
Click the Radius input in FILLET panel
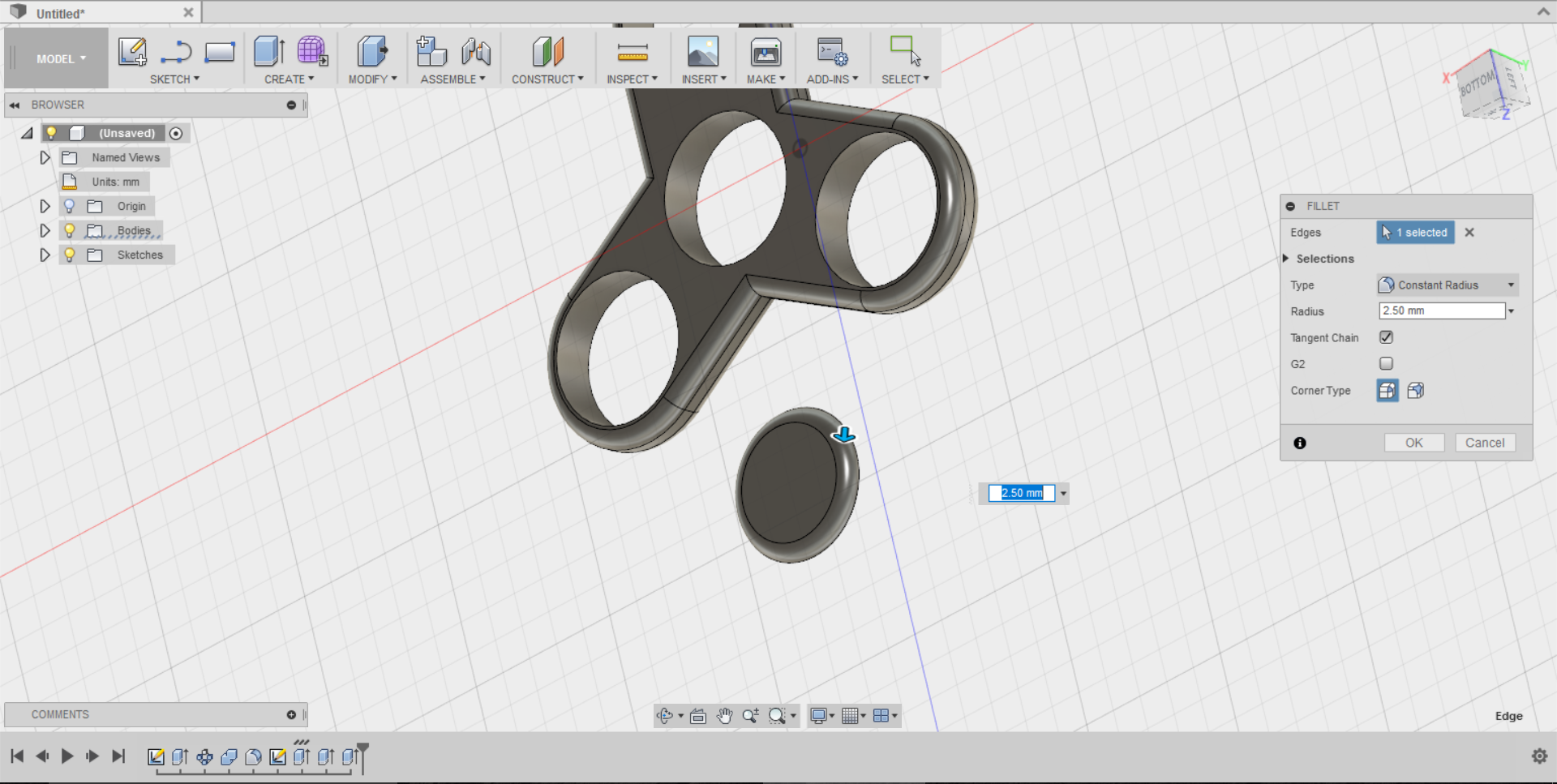[x=1442, y=311]
